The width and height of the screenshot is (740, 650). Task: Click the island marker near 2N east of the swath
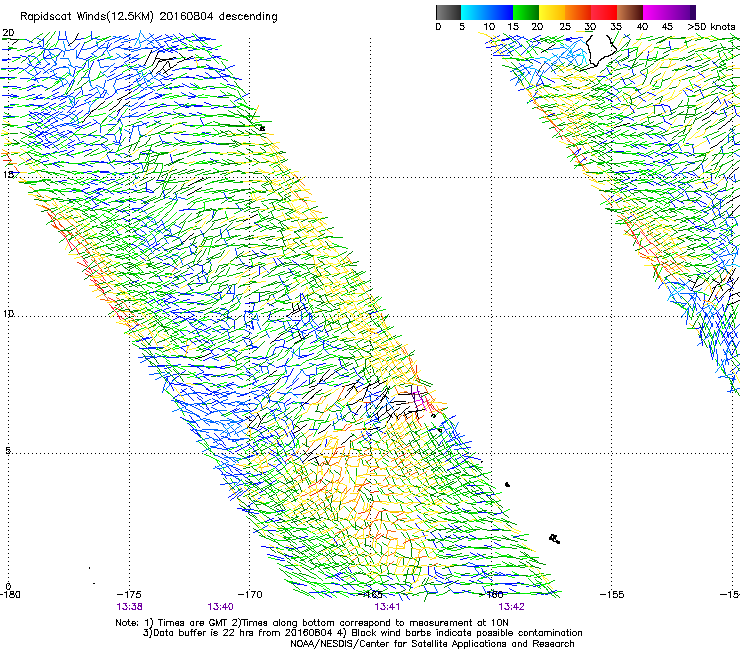[x=555, y=539]
